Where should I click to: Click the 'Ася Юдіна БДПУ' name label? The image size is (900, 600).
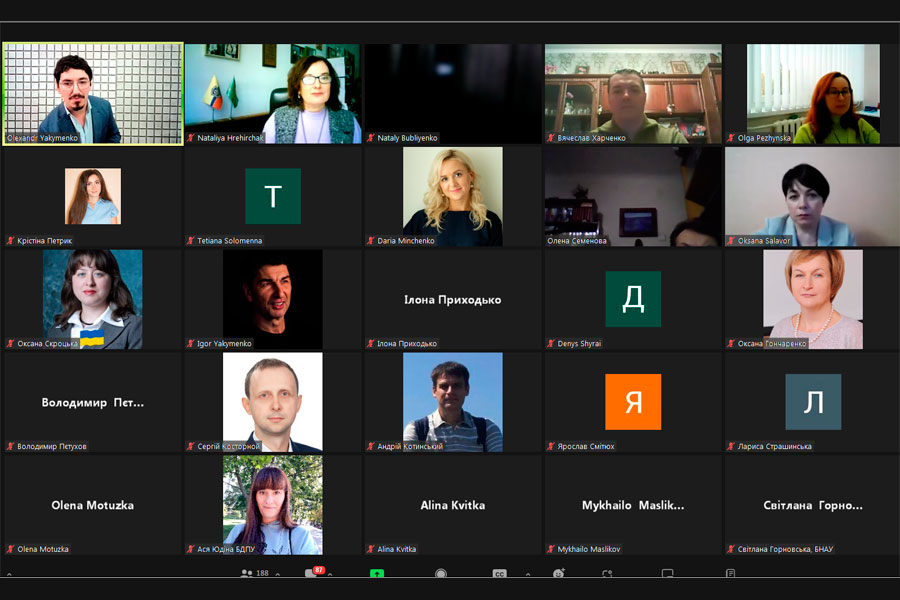coord(226,549)
